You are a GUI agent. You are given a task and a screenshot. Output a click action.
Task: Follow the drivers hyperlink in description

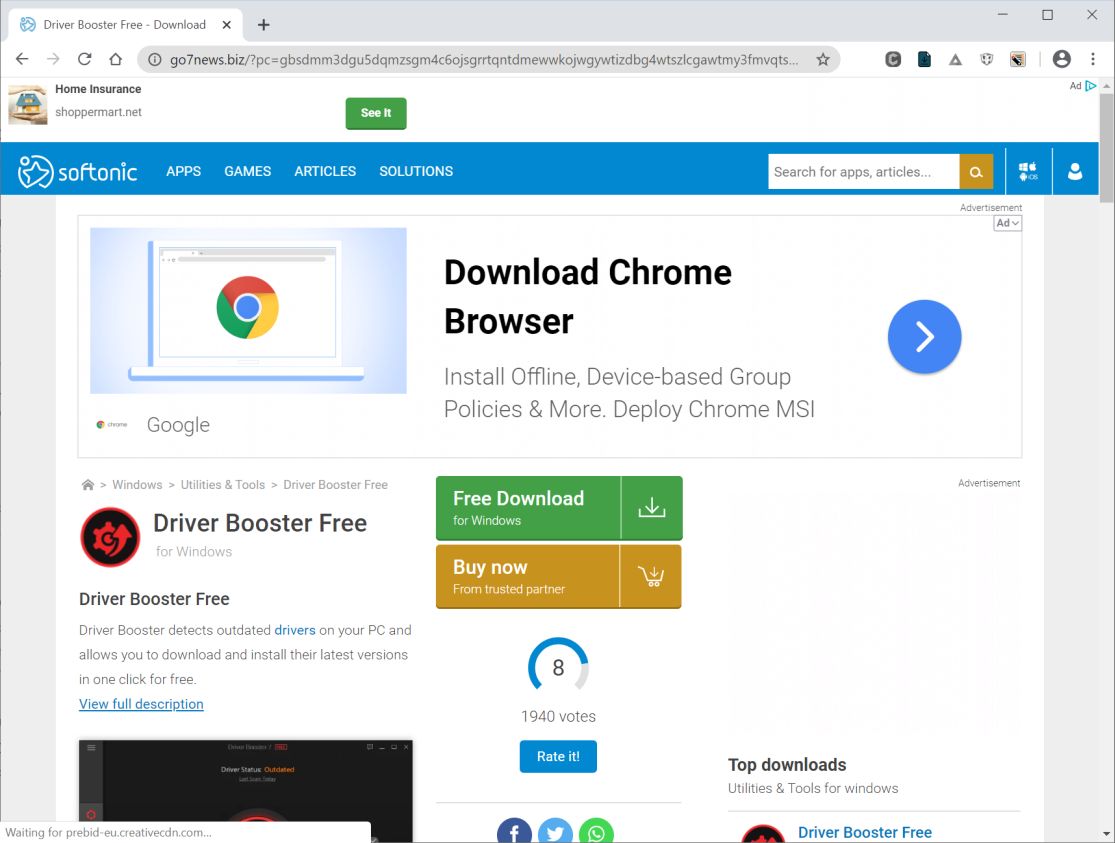click(x=294, y=630)
